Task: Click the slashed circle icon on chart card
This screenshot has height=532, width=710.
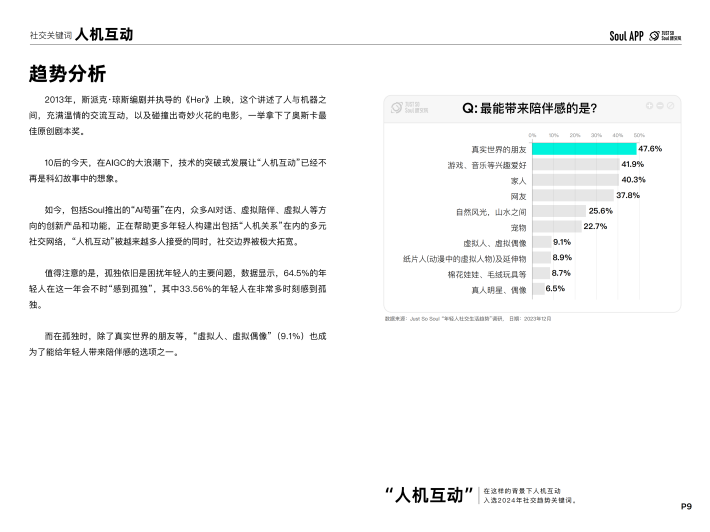Action: tap(668, 105)
